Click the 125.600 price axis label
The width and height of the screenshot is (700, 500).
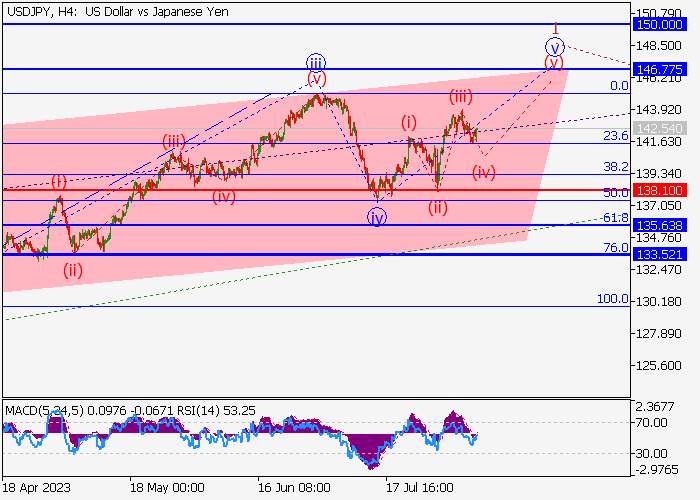pyautogui.click(x=659, y=365)
